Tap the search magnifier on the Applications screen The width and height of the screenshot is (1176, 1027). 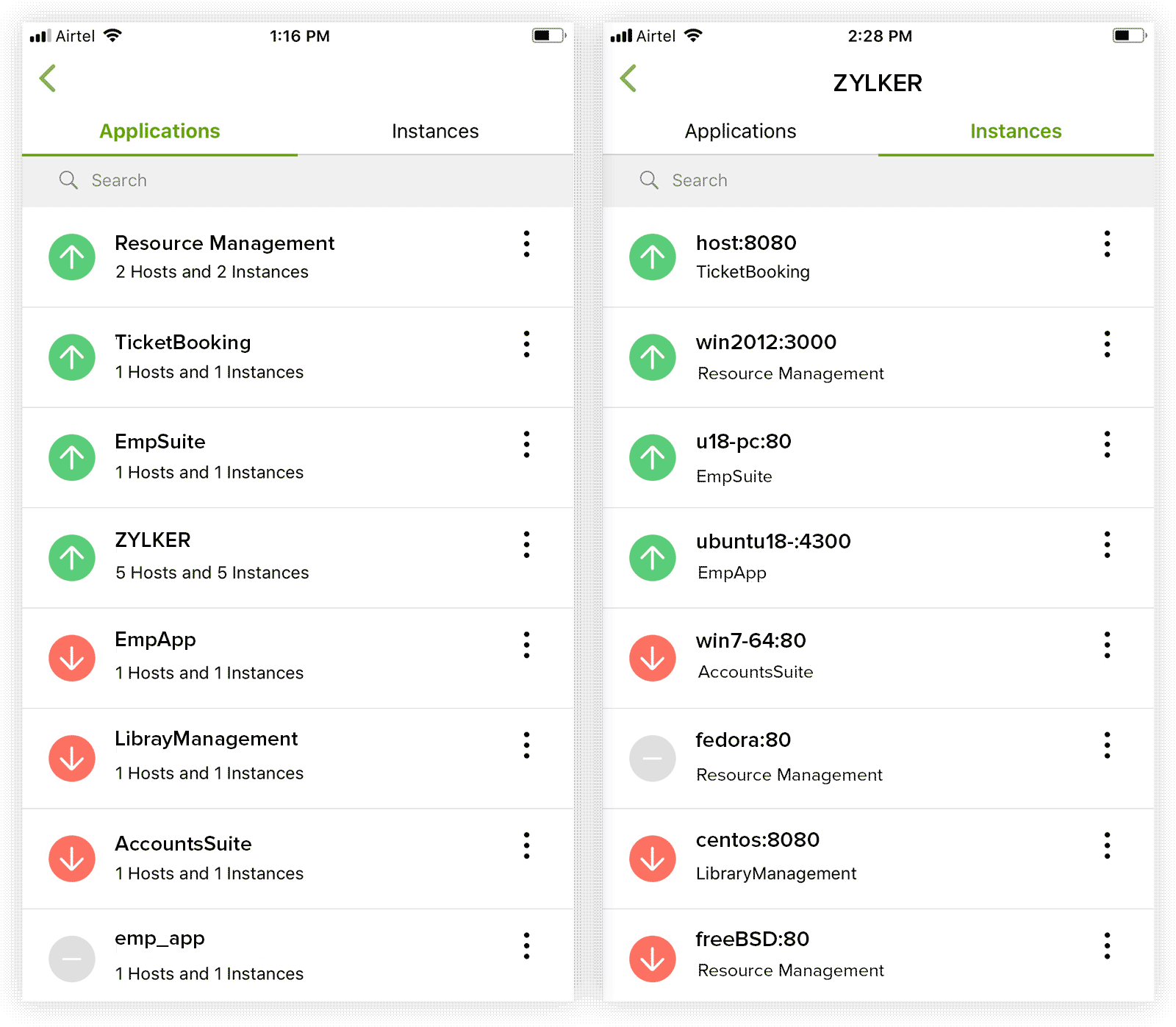pos(68,180)
